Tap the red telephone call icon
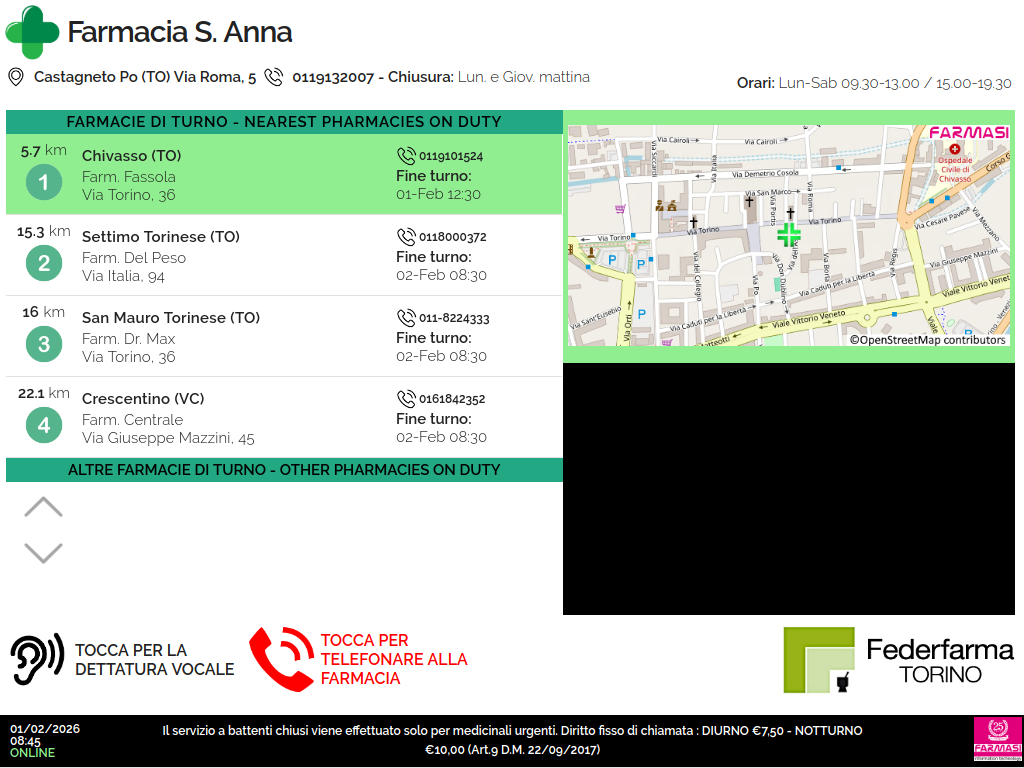Screen dimensions: 1024x768 pos(281,659)
